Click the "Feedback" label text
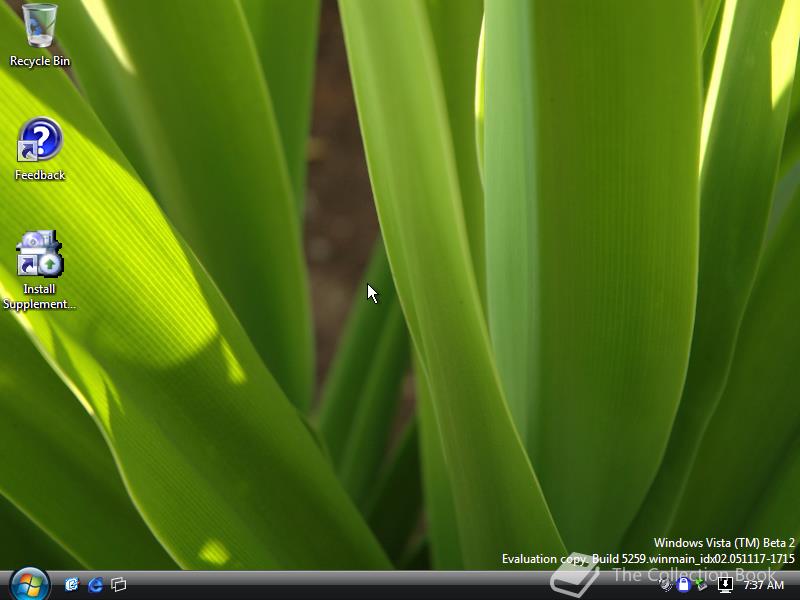Screen dimensions: 800x600 pos(40,175)
